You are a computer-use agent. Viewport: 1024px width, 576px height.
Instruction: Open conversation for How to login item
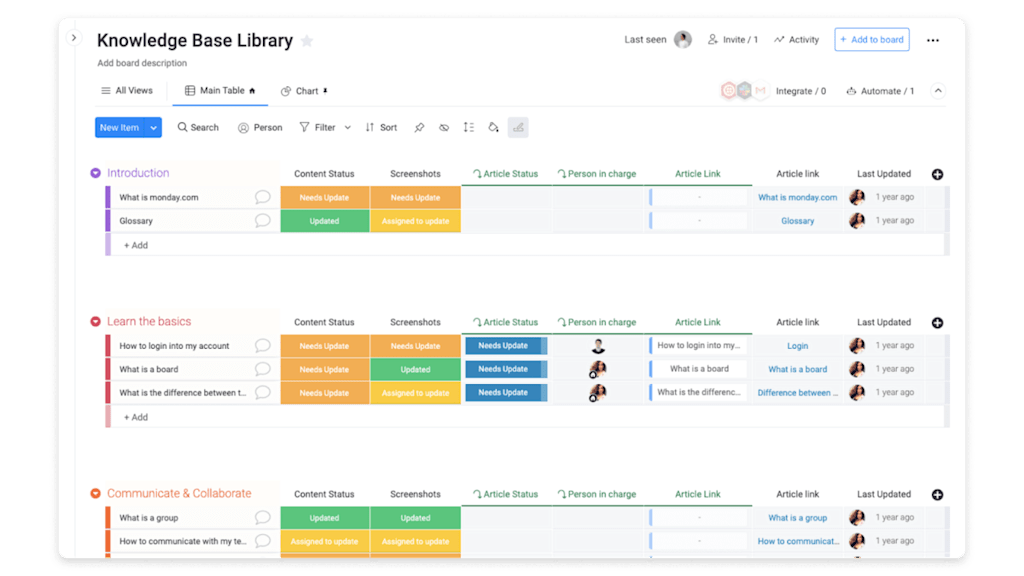[263, 345]
